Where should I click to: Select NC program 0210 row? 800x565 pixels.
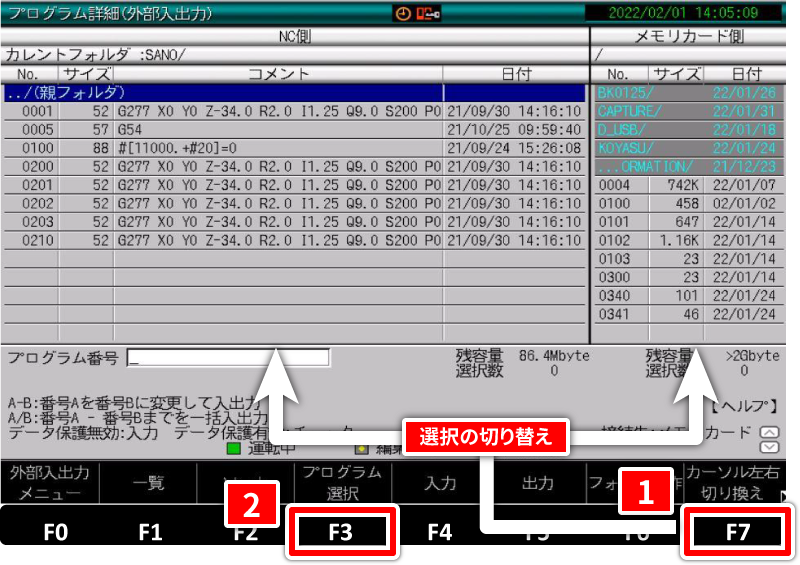294,240
